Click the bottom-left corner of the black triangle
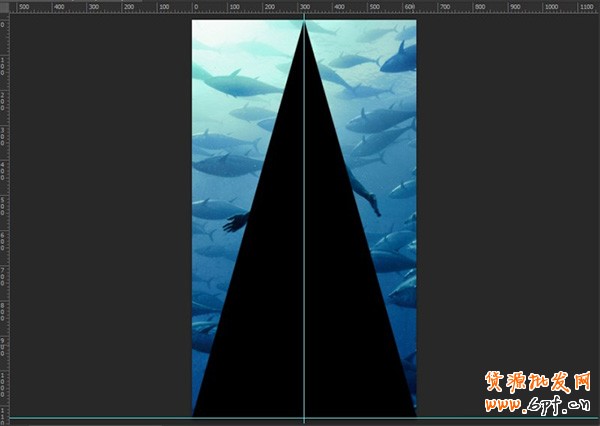The width and height of the screenshot is (600, 426). coord(194,414)
